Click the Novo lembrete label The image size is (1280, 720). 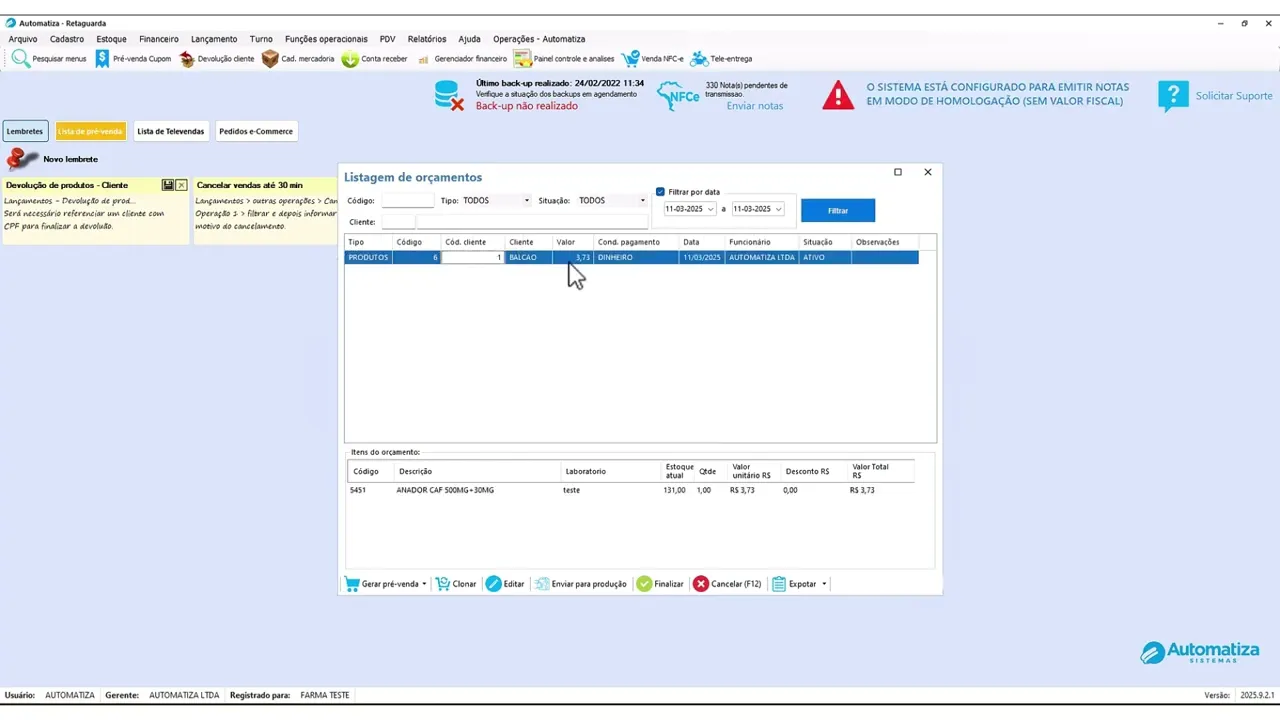tap(70, 159)
